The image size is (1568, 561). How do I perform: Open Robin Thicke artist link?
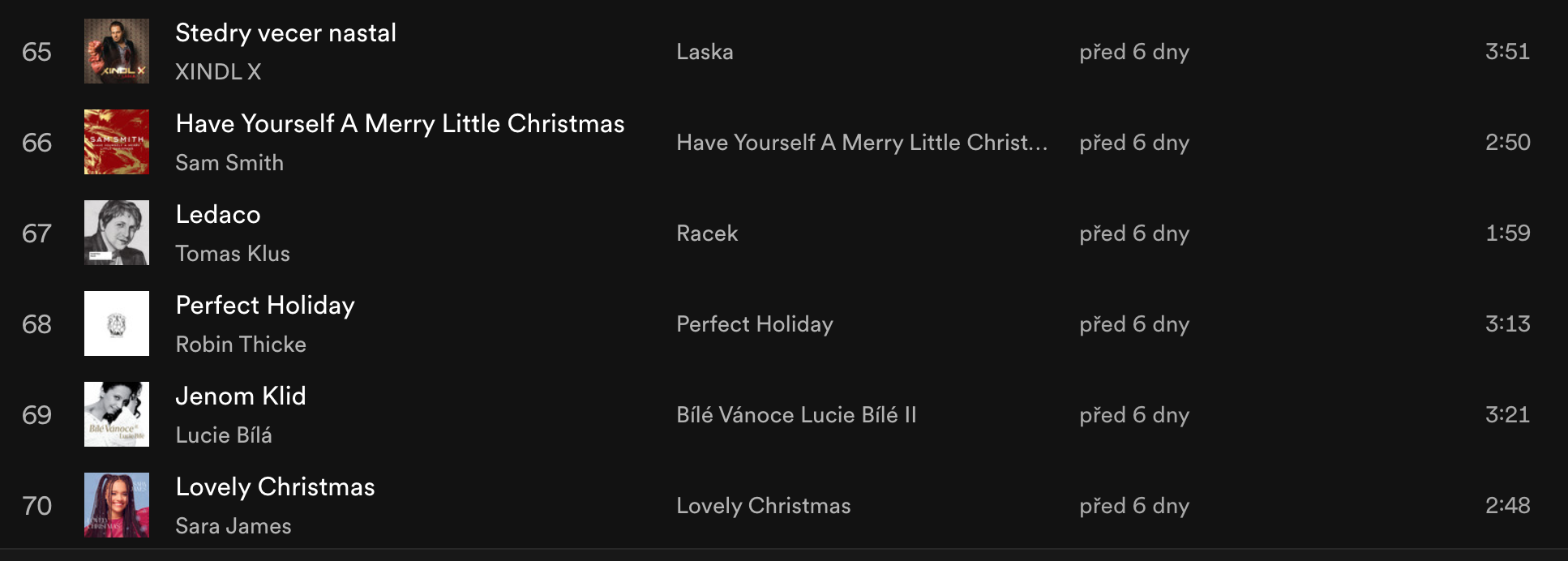(x=241, y=345)
